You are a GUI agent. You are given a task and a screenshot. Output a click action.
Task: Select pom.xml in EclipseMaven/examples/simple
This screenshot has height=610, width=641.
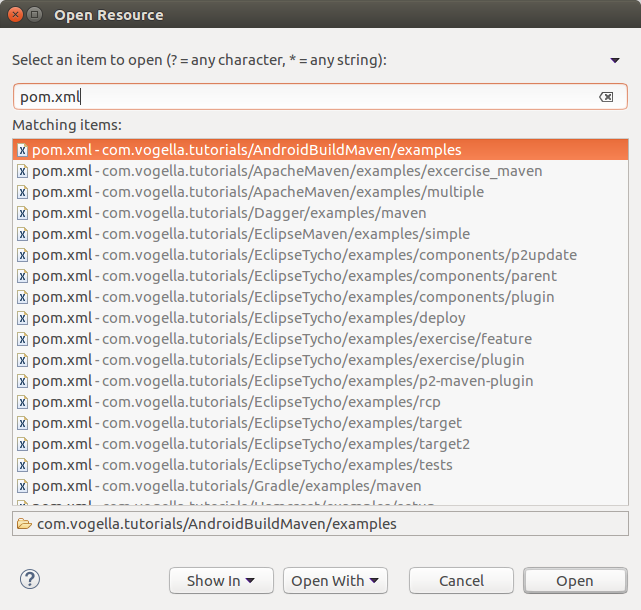tap(320, 234)
